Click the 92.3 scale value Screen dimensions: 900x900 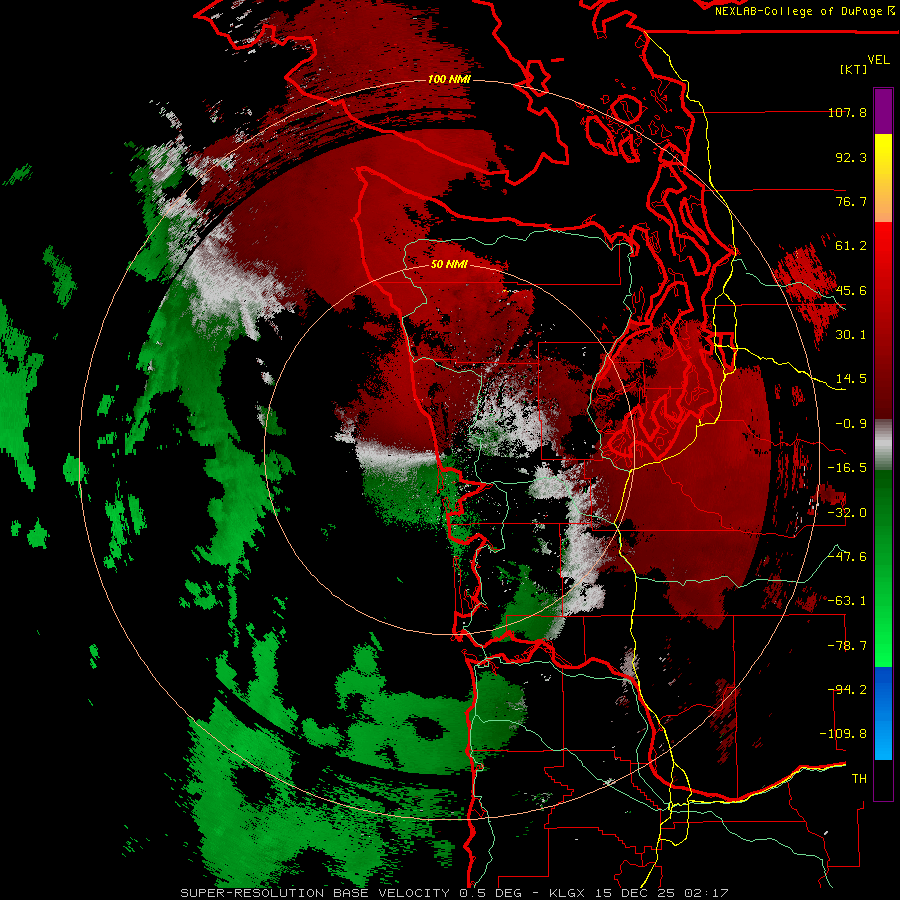coord(851,157)
